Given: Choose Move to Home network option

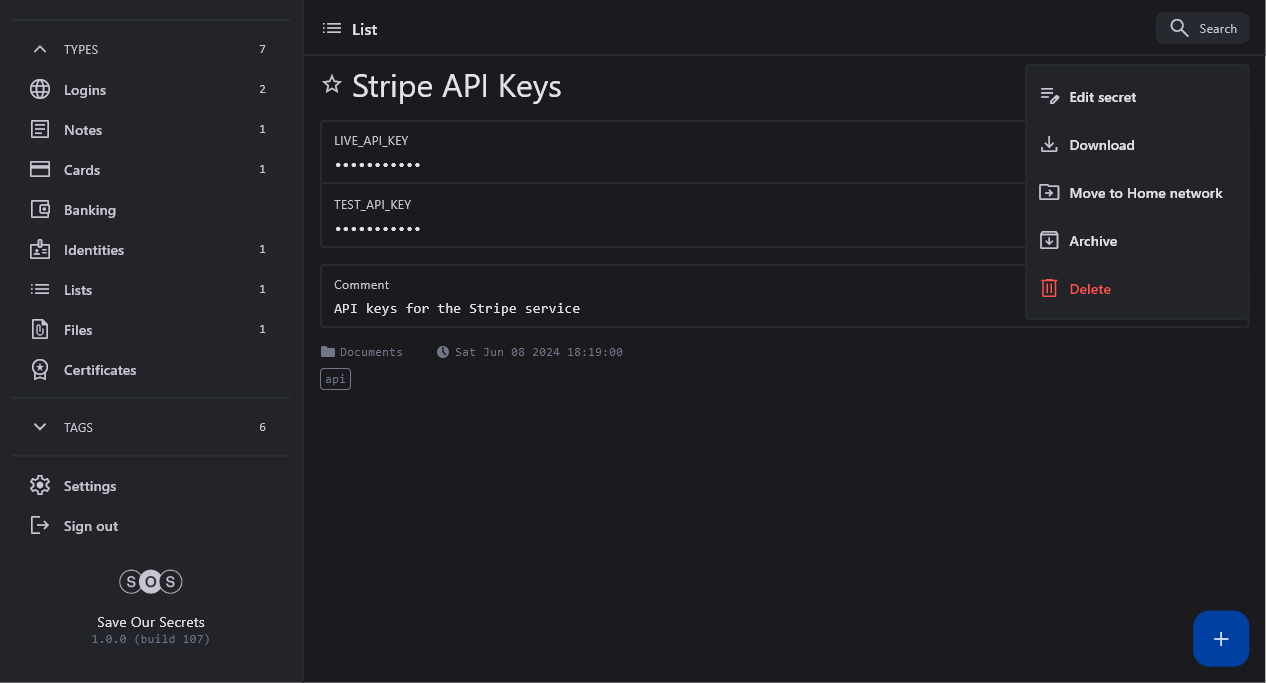Looking at the screenshot, I should (1145, 193).
